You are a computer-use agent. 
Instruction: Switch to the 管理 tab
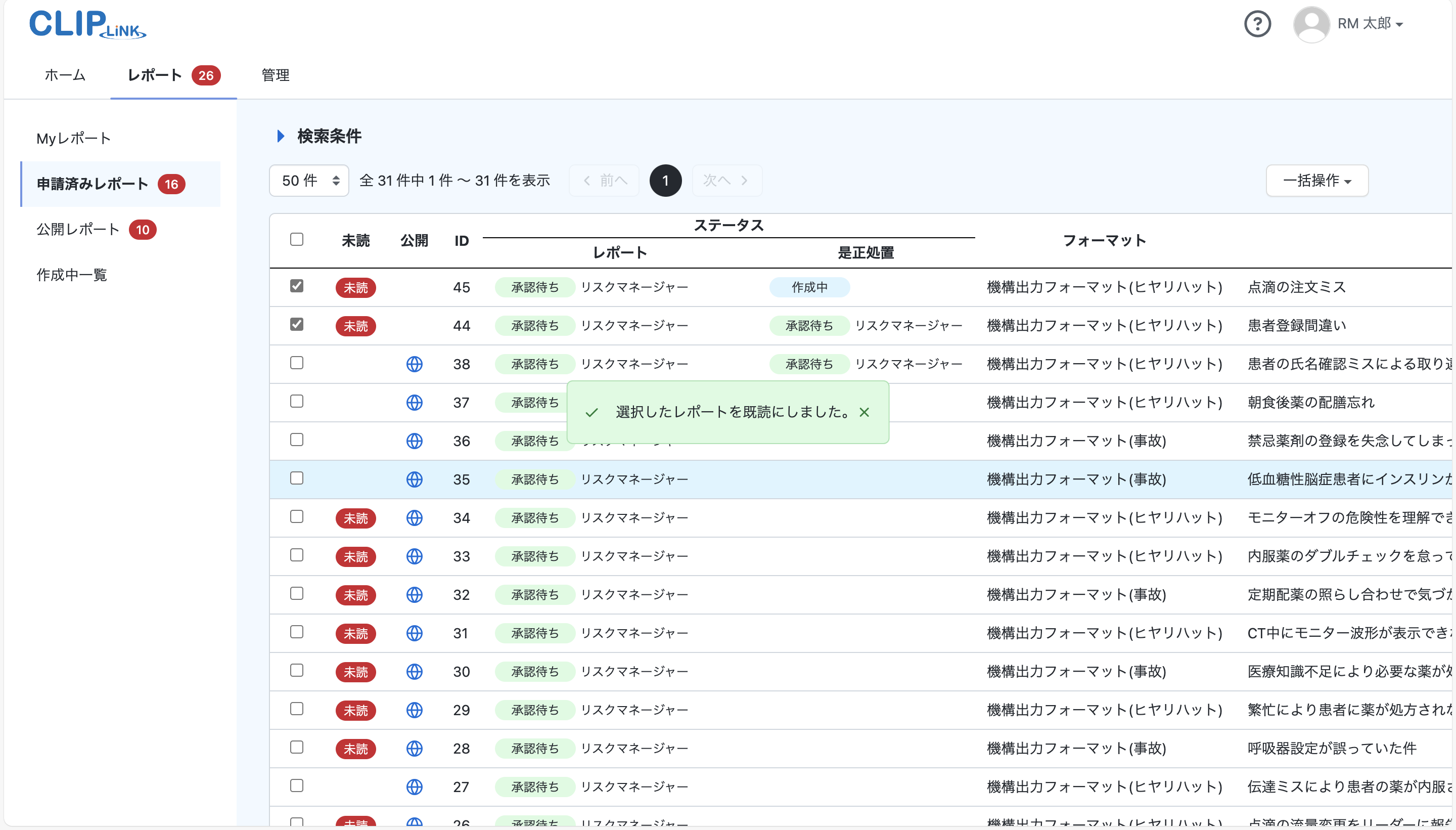coord(276,75)
